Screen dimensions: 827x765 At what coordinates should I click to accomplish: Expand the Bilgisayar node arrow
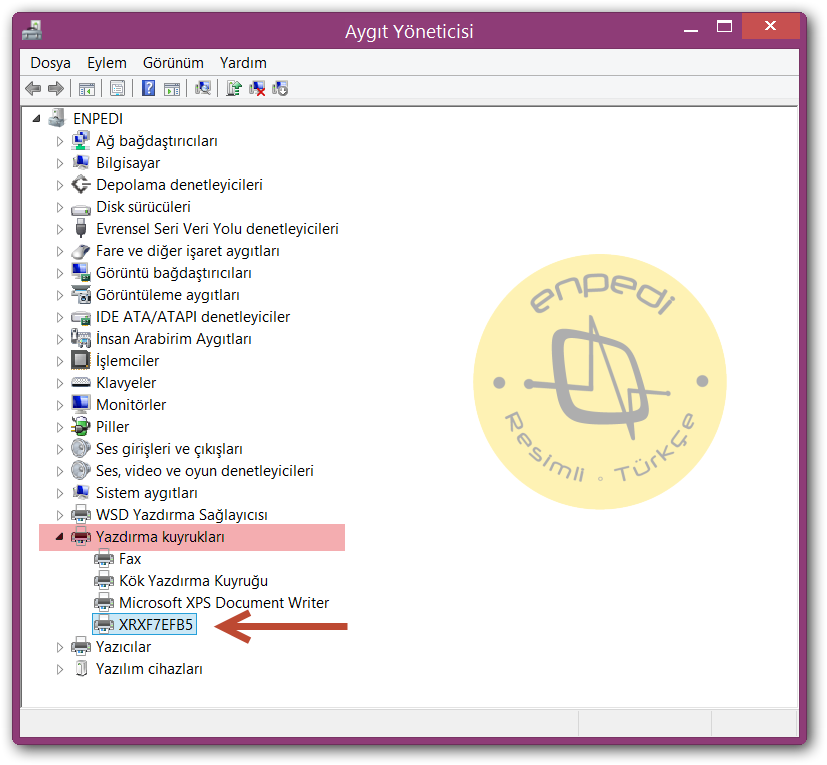tap(60, 164)
